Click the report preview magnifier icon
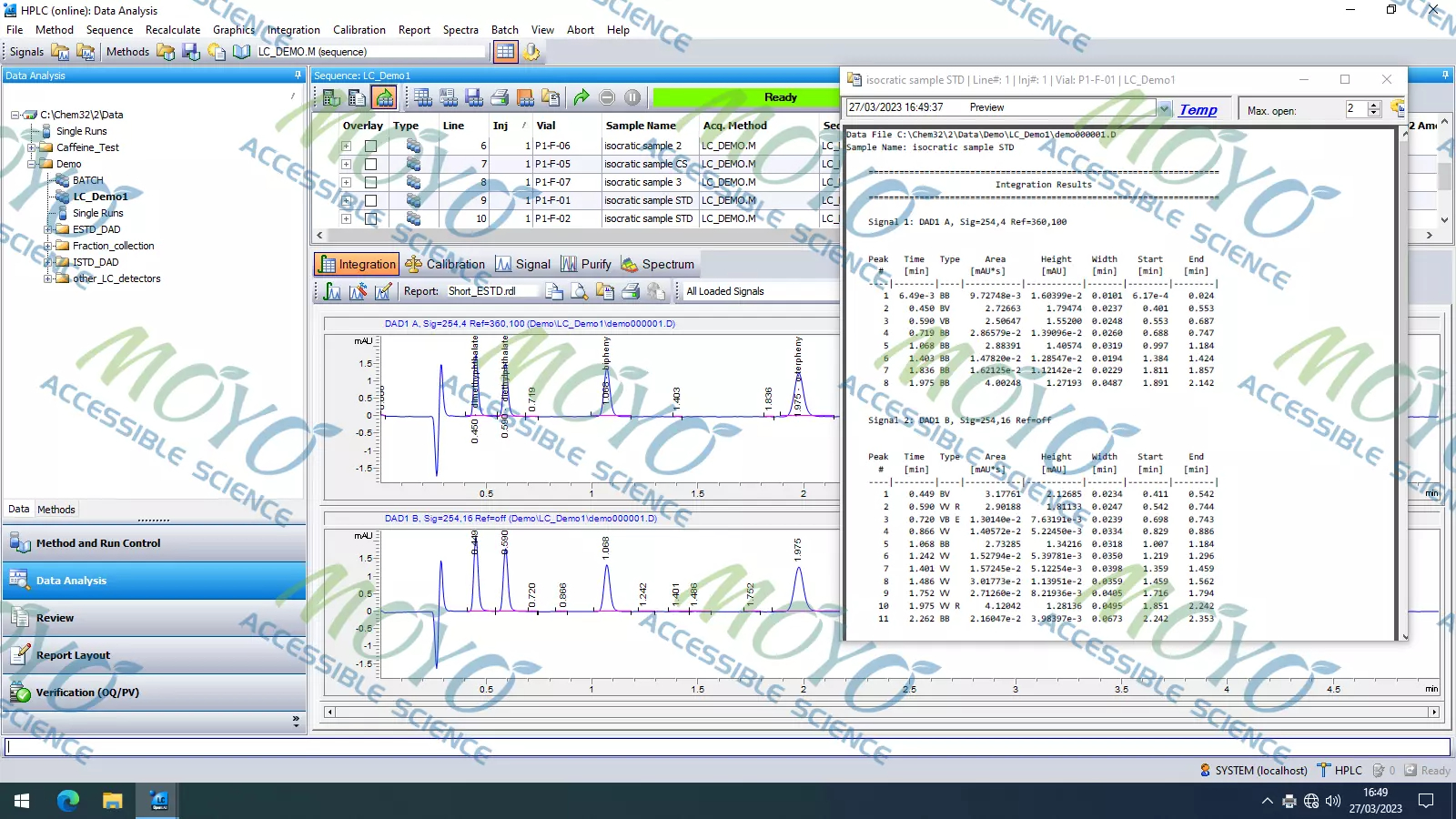The height and width of the screenshot is (819, 1456). tap(580, 291)
